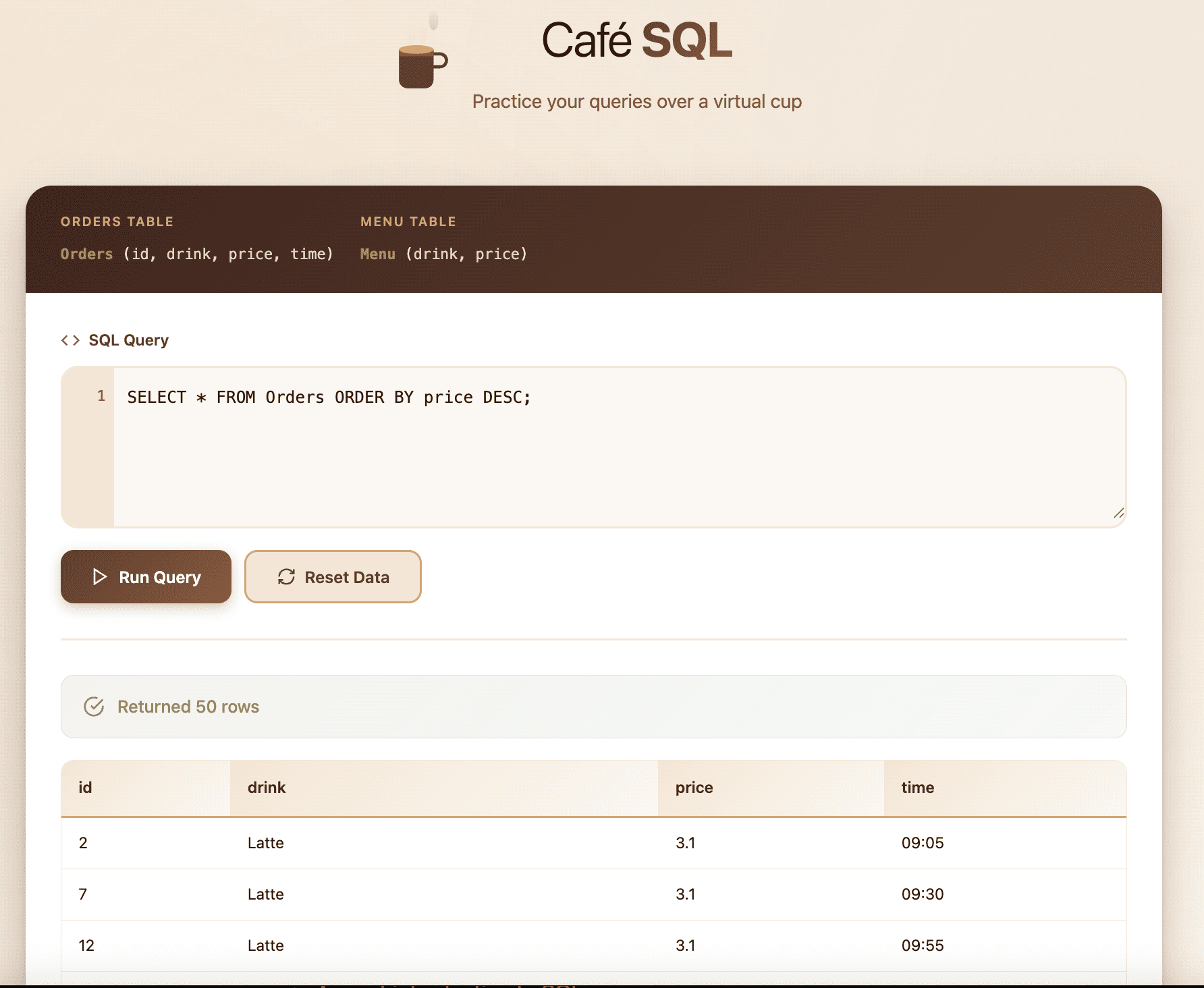Select the id column header
The width and height of the screenshot is (1204, 988).
tap(84, 788)
